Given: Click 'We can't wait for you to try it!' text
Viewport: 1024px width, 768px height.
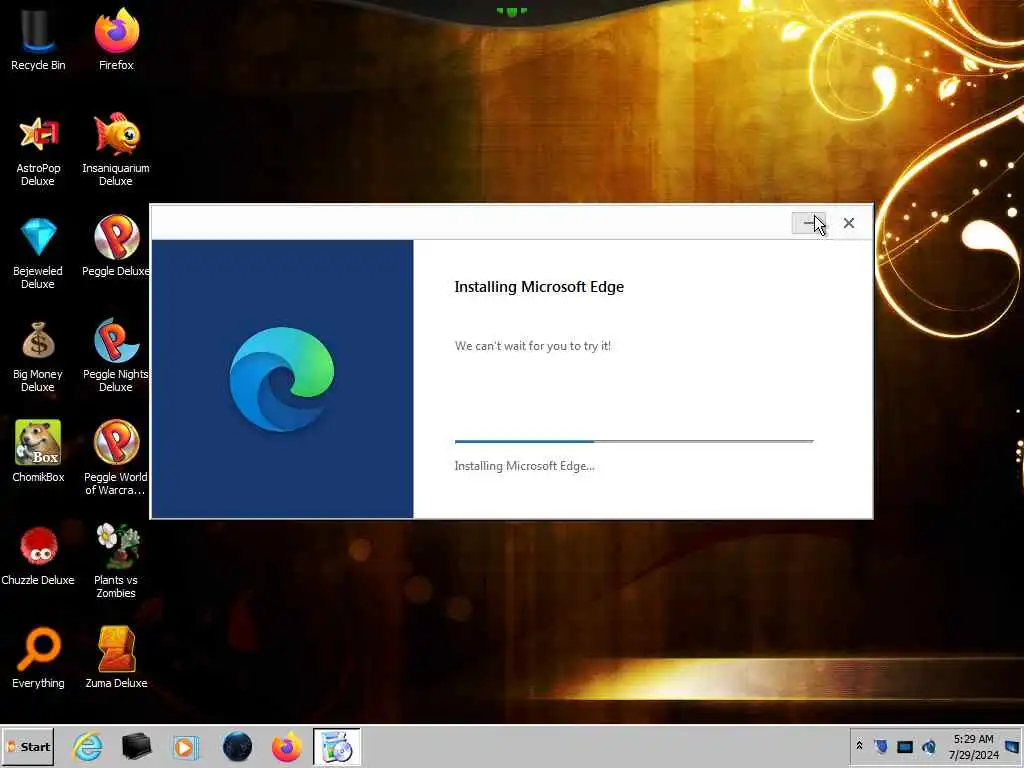Looking at the screenshot, I should point(533,346).
